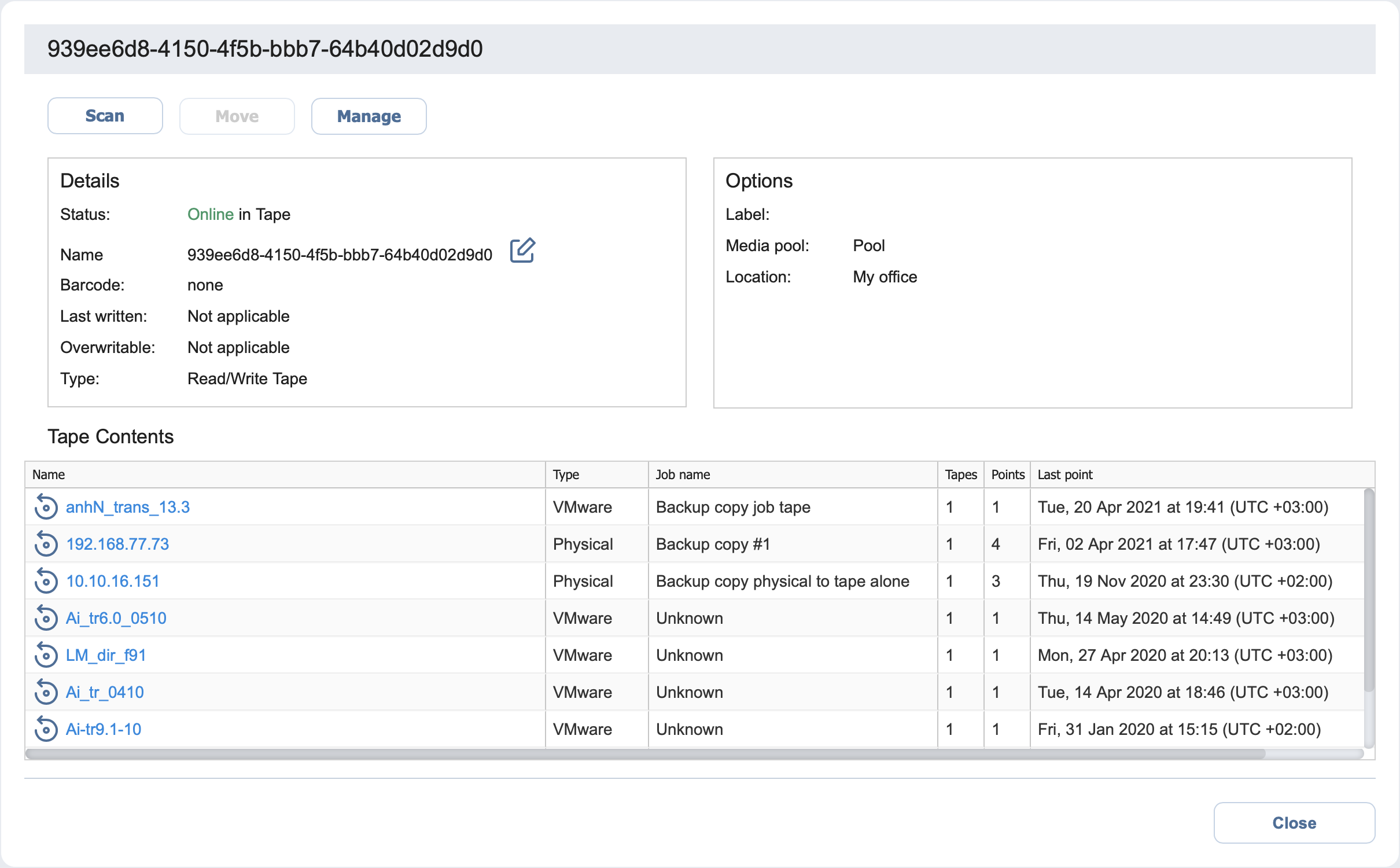Click the vertical scrollbar of Tape Contents

(x=1369, y=590)
